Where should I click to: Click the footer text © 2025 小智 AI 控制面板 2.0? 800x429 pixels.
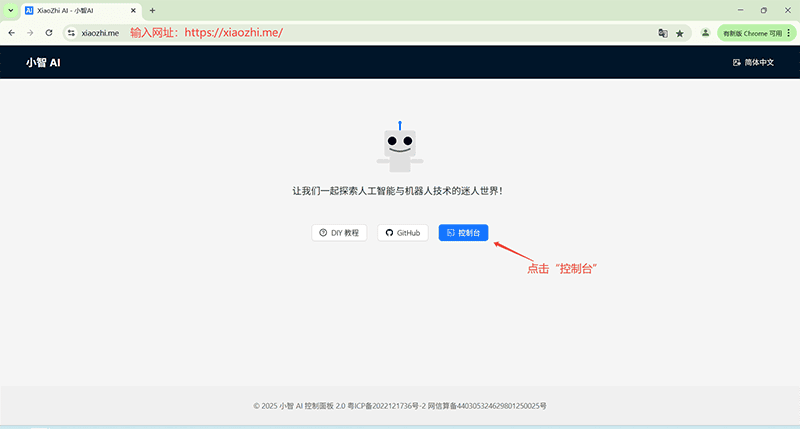(299, 406)
